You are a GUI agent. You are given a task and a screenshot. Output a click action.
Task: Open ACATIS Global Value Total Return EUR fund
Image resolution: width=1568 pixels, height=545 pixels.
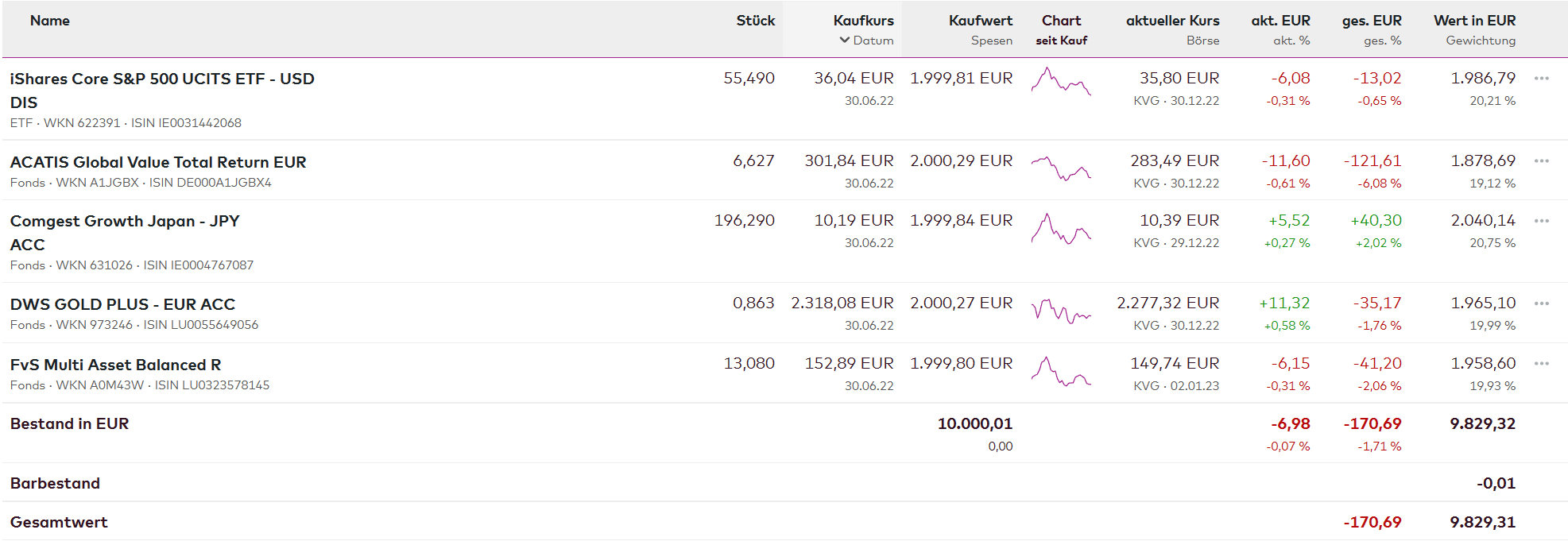158,162
